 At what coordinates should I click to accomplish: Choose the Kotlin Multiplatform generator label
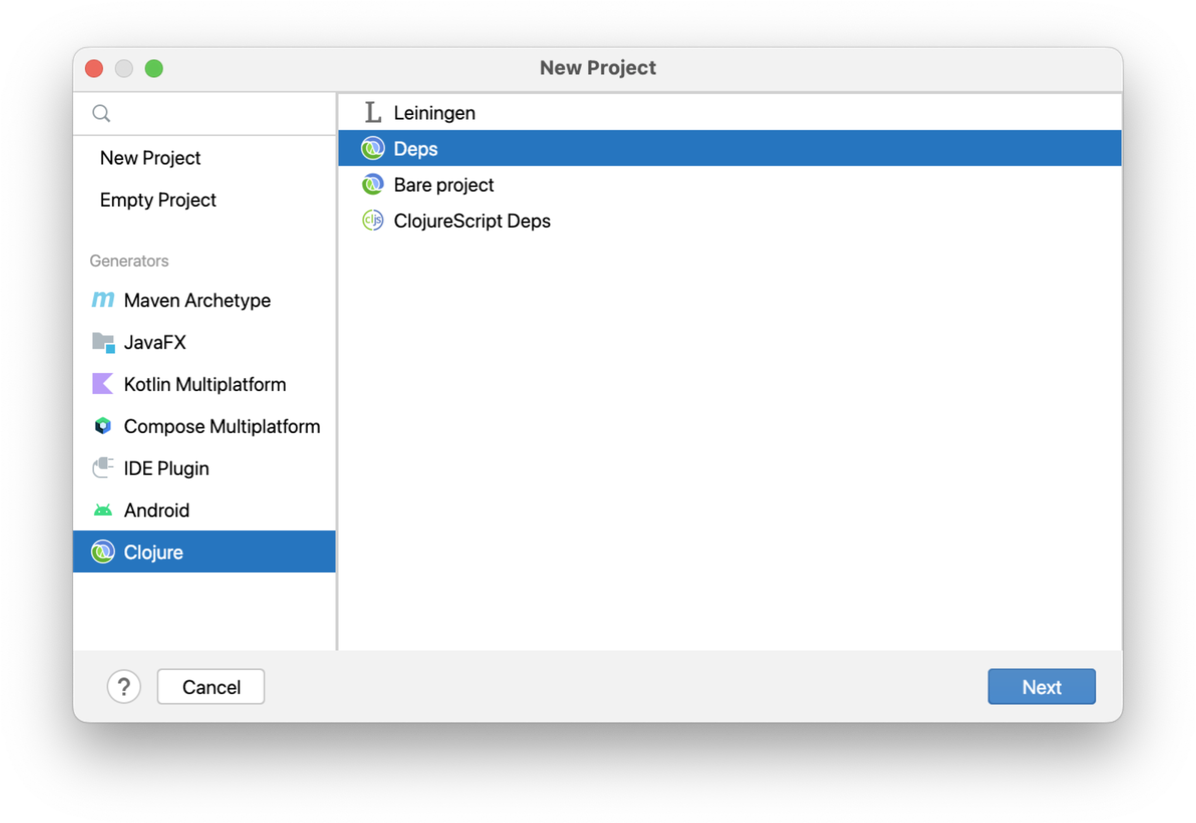[204, 384]
